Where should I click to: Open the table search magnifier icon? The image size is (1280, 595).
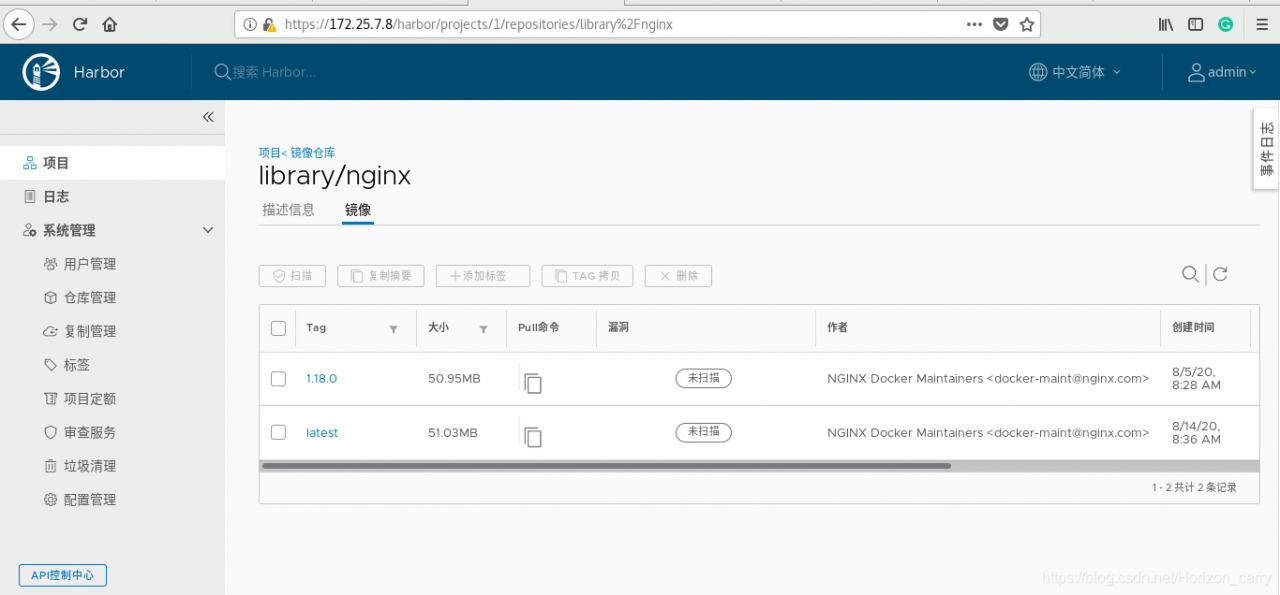(1190, 274)
